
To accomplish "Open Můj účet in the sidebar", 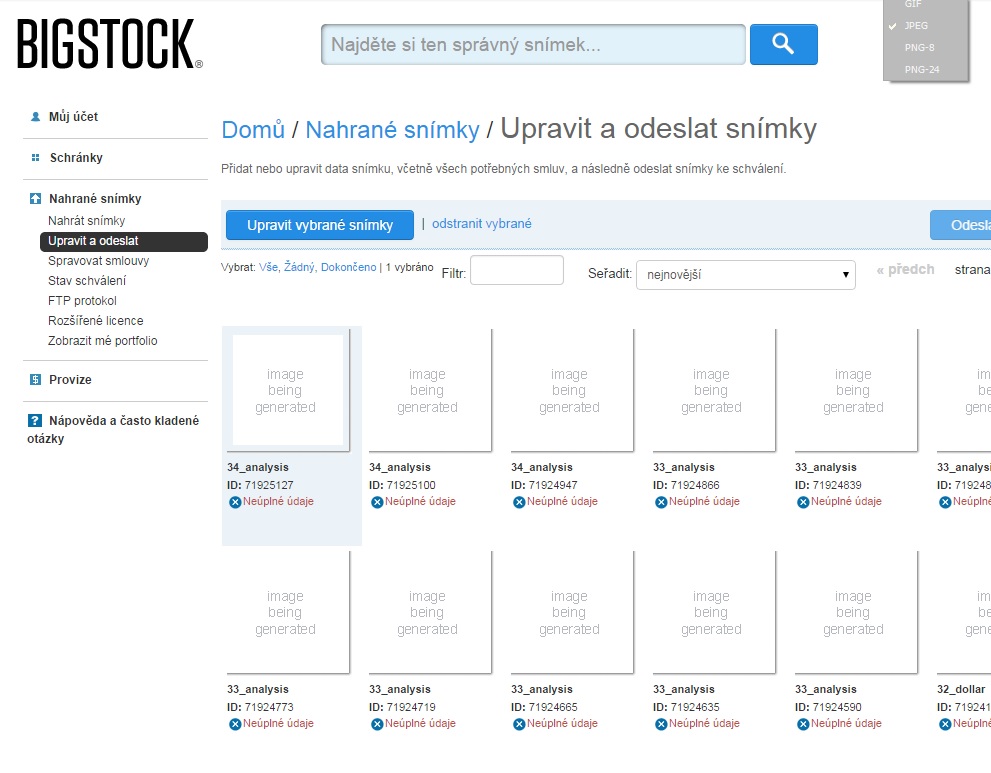I will (x=73, y=116).
